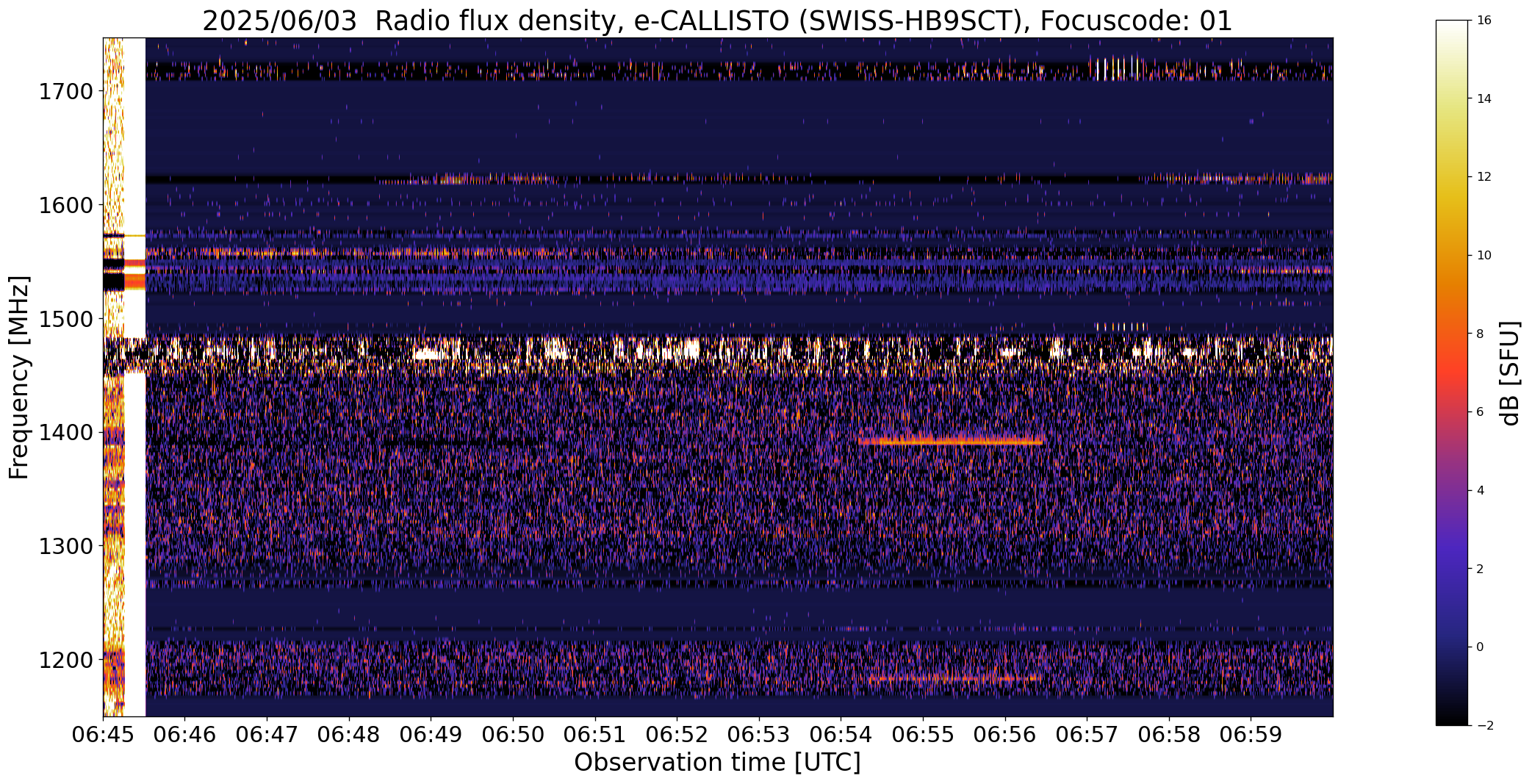The width and height of the screenshot is (1532, 784).
Task: Click the 06:47 time tick label
Action: tap(267, 735)
